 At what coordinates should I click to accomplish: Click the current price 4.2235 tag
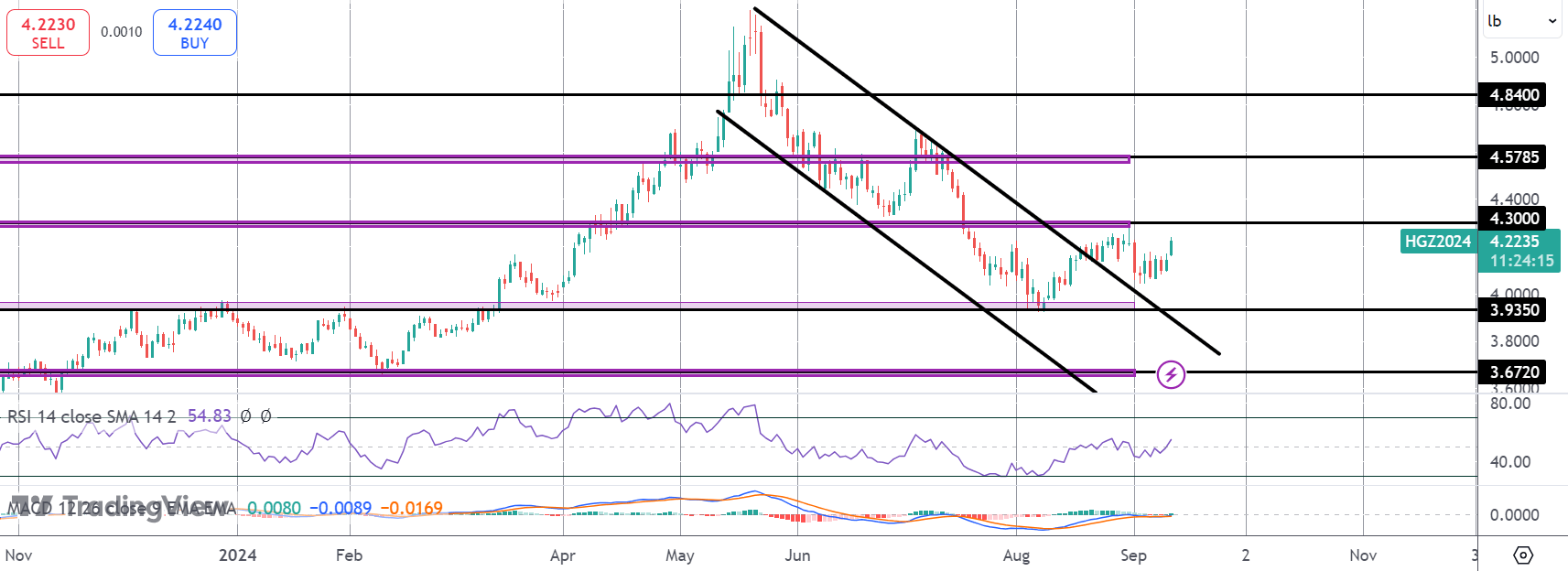coord(1515,242)
